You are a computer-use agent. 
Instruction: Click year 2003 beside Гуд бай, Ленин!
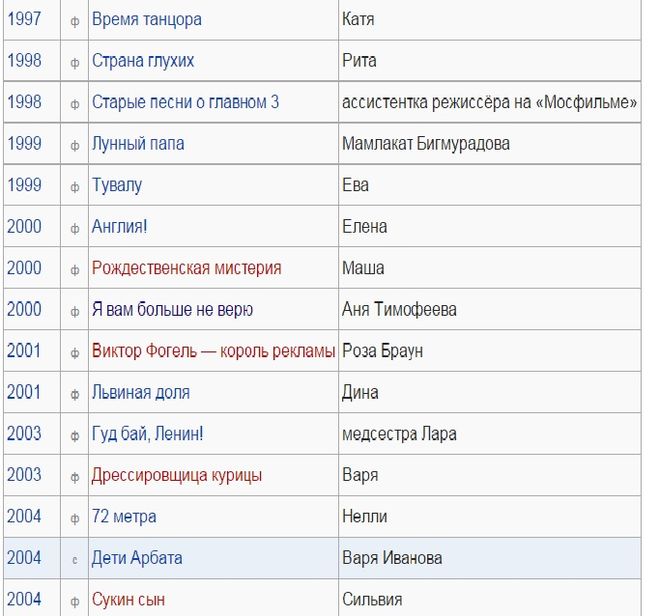click(24, 434)
